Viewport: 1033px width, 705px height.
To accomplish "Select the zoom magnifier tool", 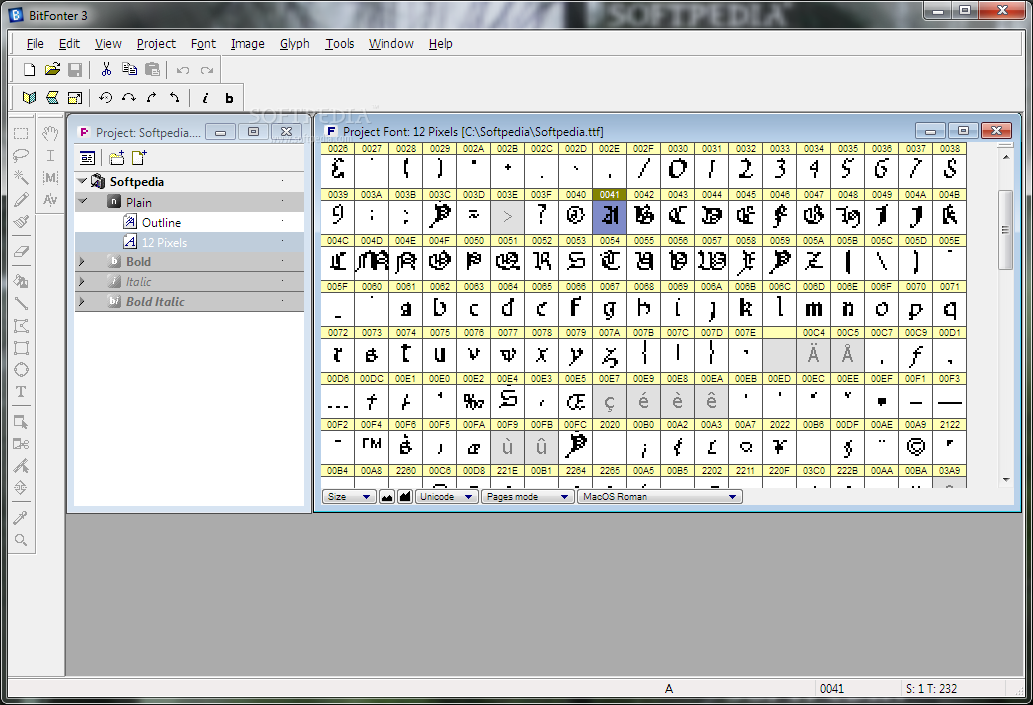I will [x=21, y=540].
